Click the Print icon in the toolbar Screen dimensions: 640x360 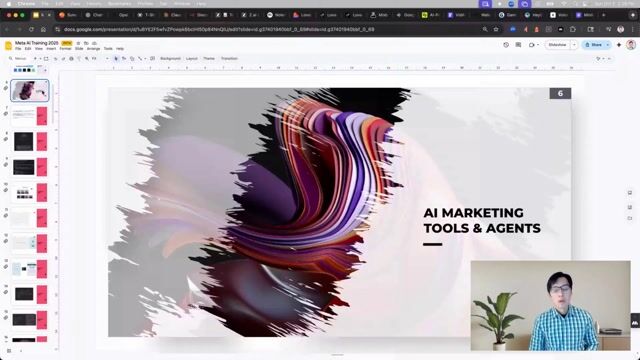(x=71, y=59)
